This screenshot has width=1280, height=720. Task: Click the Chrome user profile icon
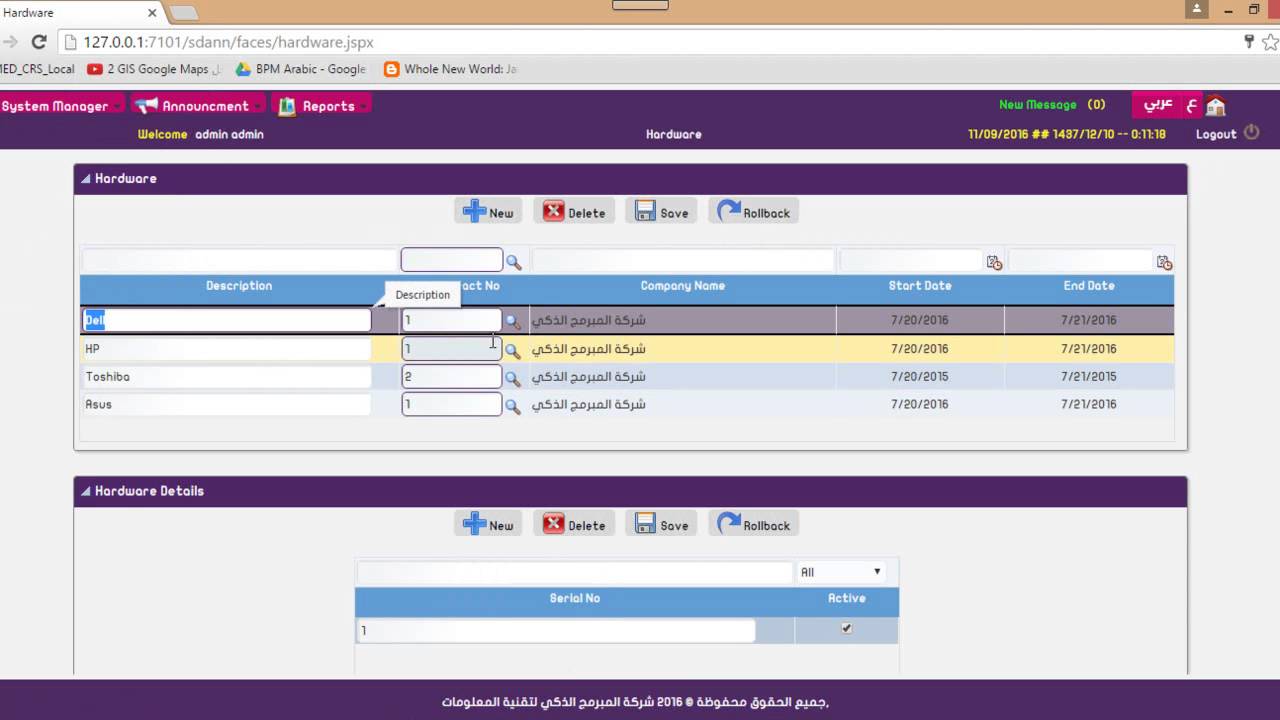click(1197, 9)
